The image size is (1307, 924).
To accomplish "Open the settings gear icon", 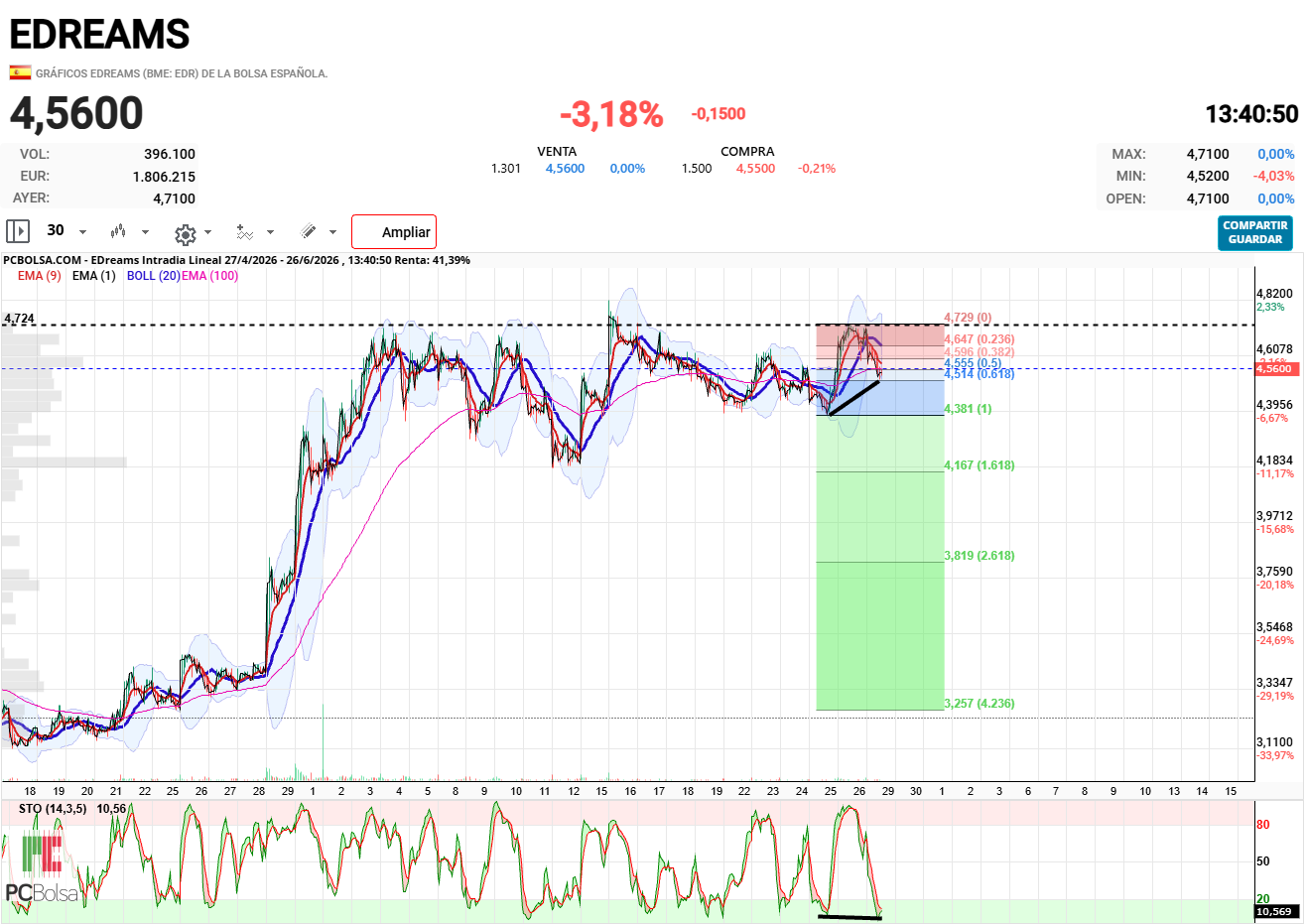I will click(x=185, y=233).
